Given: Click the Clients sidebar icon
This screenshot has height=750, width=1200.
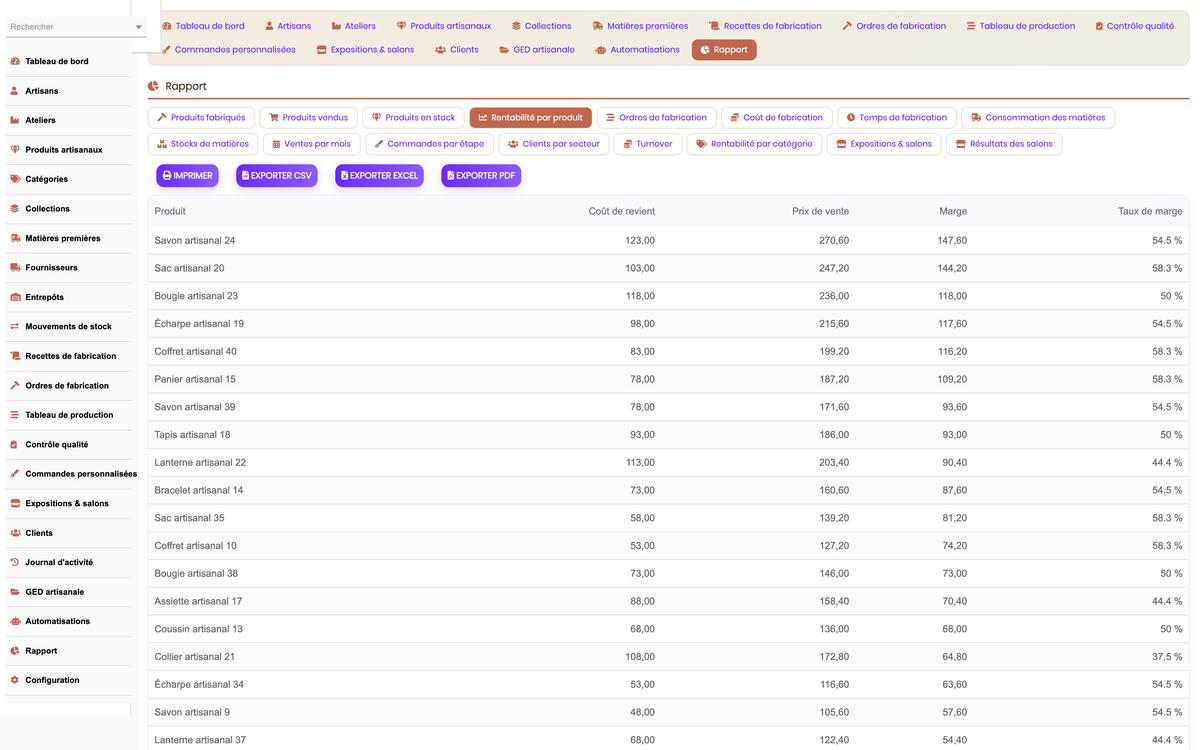Looking at the screenshot, I should click(15, 533).
